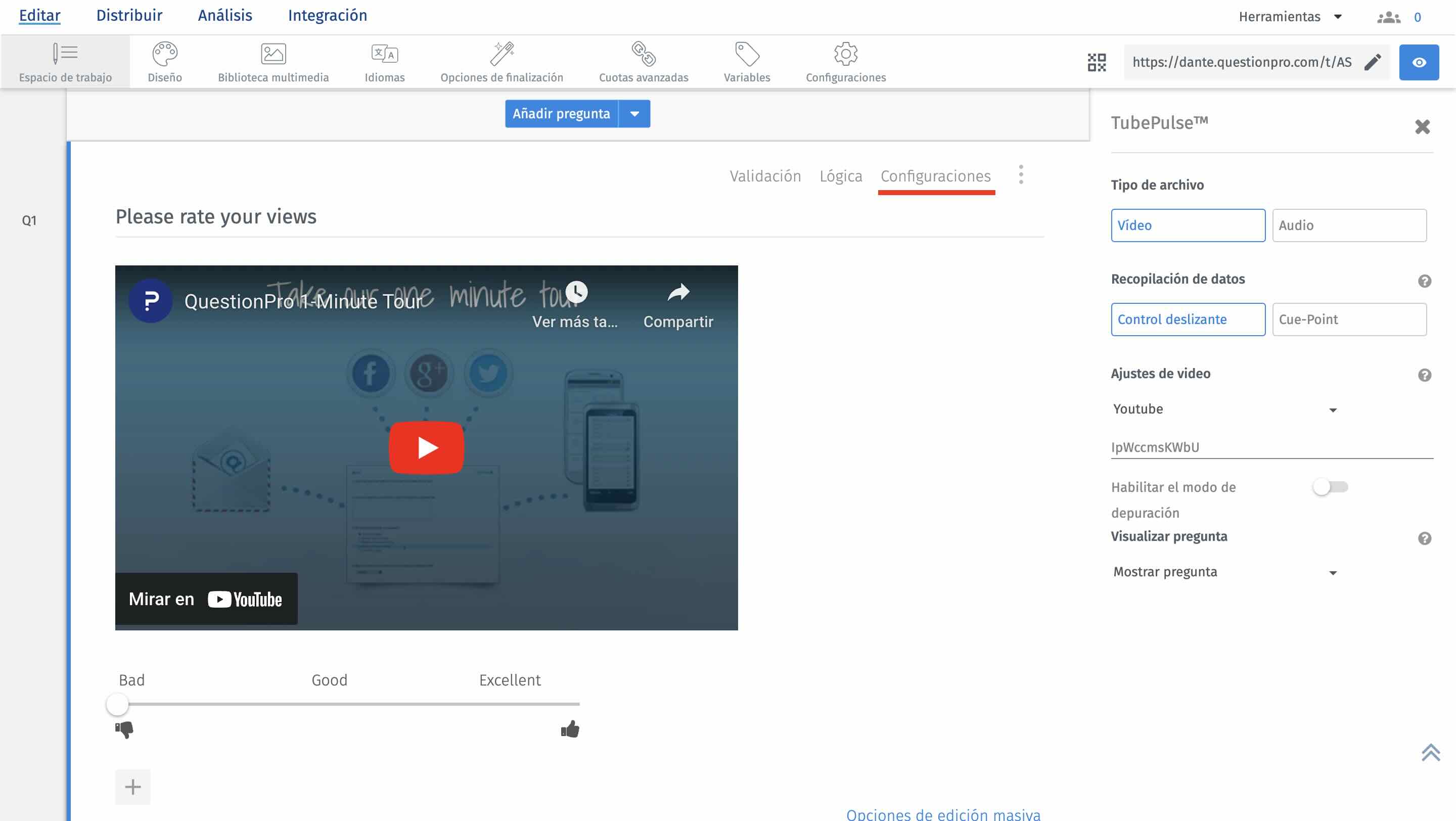
Task: Click the Bad-Excellent slider handle
Action: tap(118, 704)
